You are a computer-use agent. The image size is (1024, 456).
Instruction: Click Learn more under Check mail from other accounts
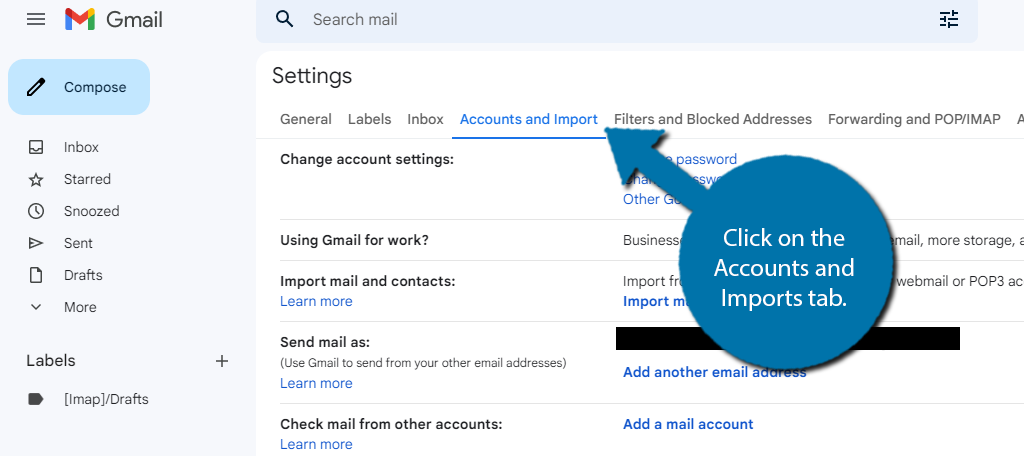click(316, 444)
